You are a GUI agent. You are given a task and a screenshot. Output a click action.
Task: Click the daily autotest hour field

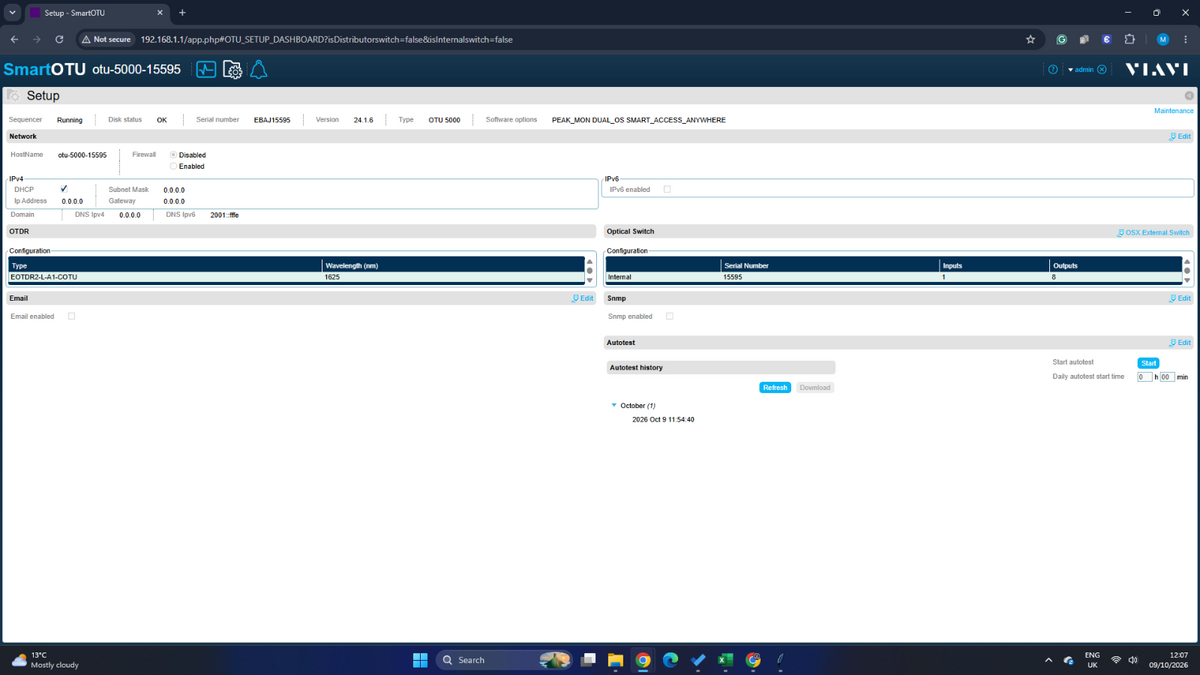(1145, 377)
